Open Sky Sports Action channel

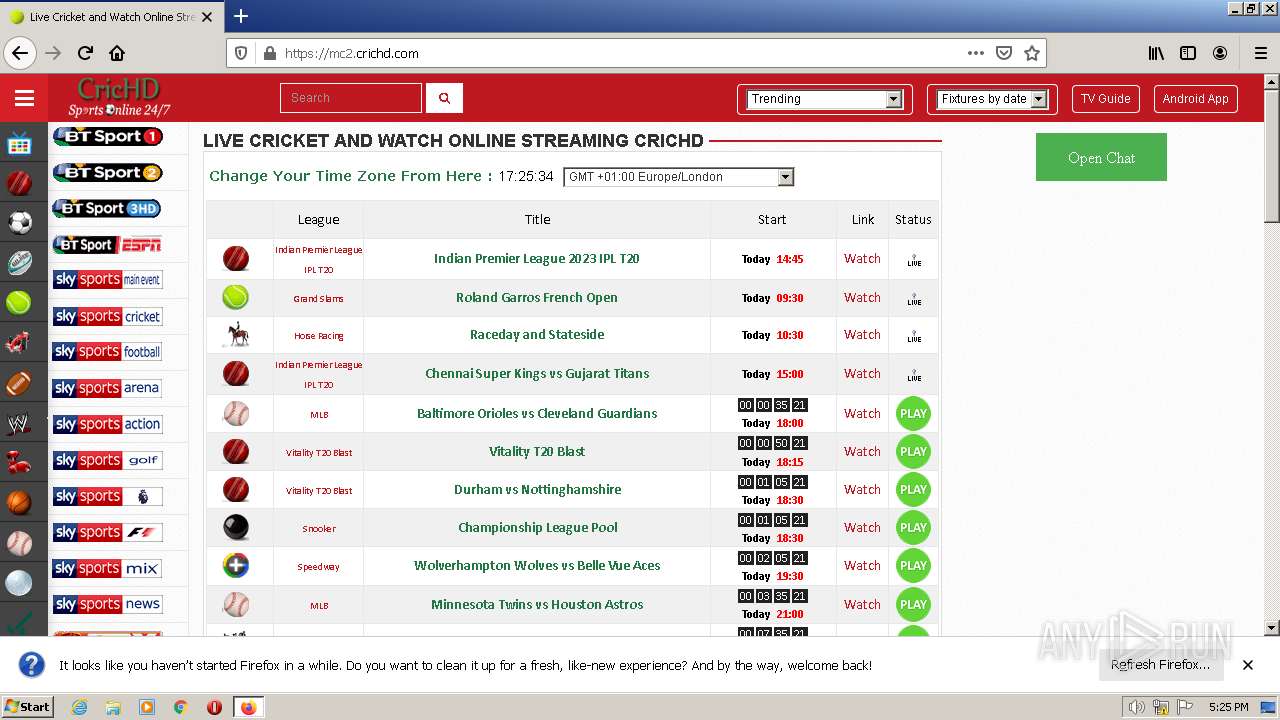pyautogui.click(x=107, y=424)
